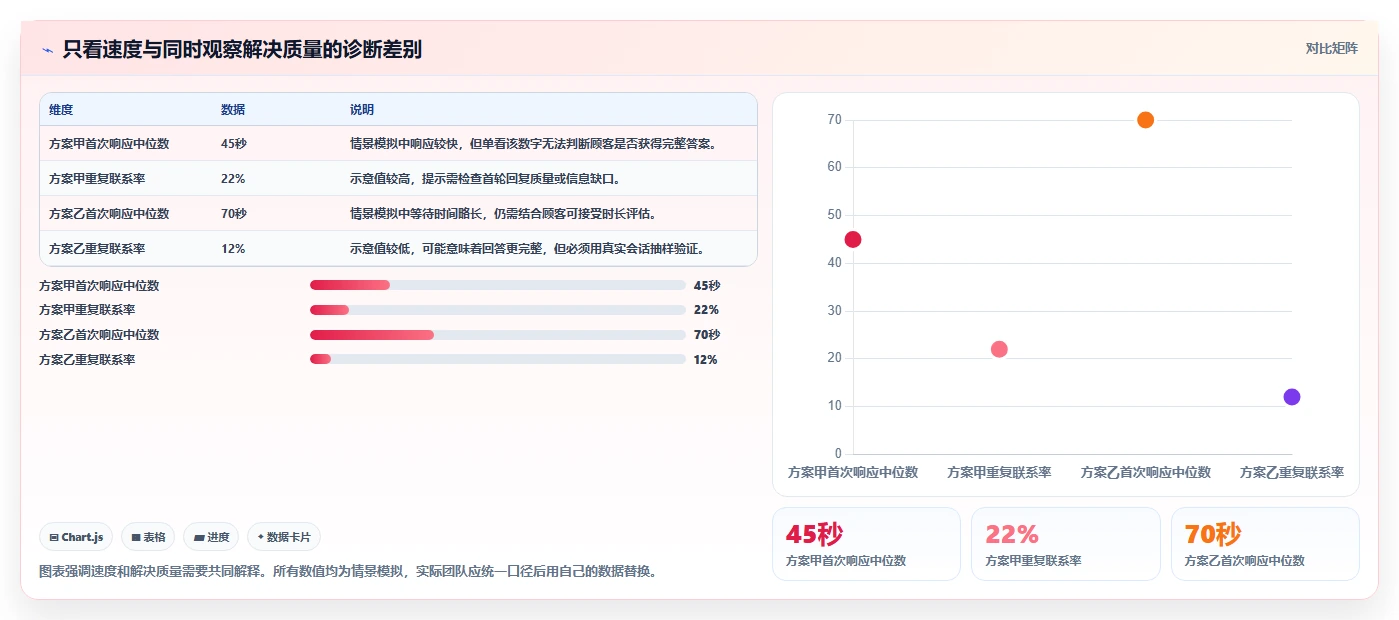Open the orange 70秒 data card
Screen dimensions: 1399x620
point(1265,544)
